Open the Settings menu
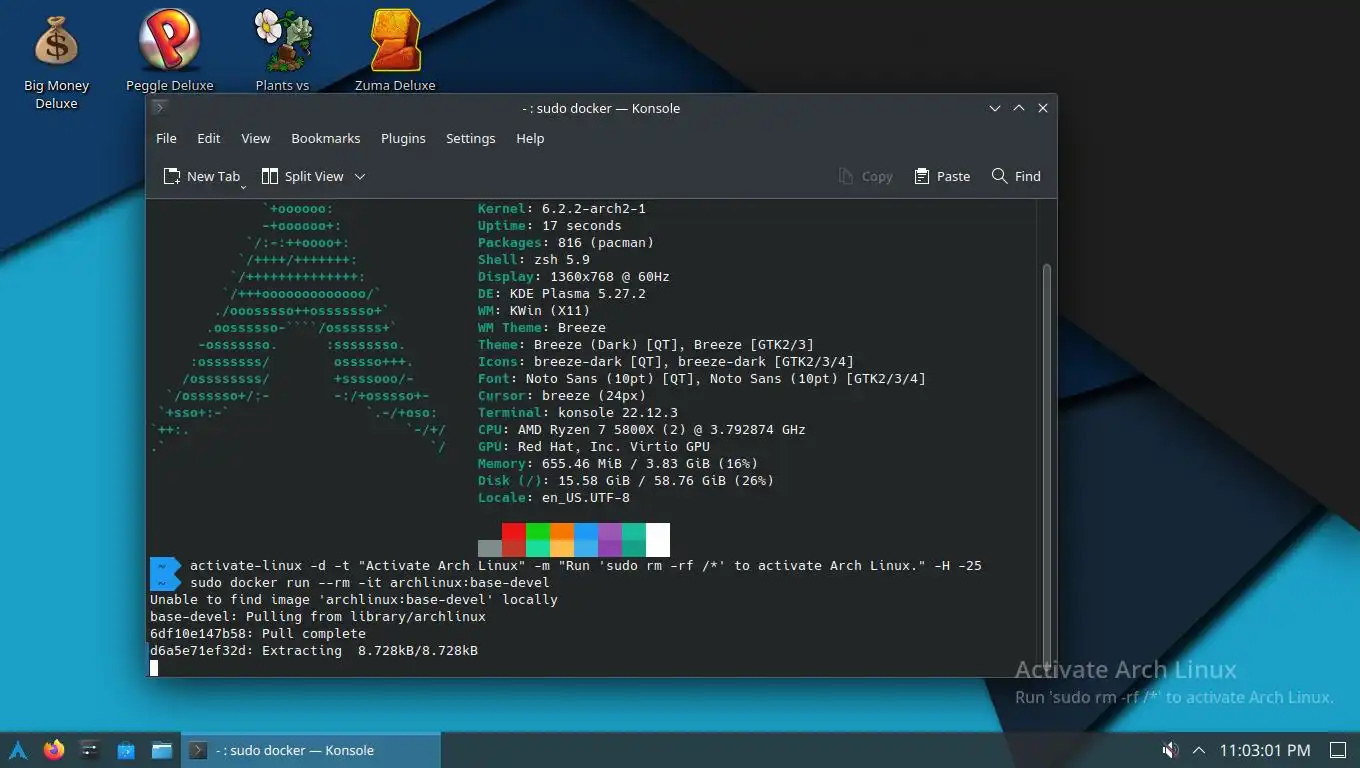The image size is (1360, 768). pos(470,138)
